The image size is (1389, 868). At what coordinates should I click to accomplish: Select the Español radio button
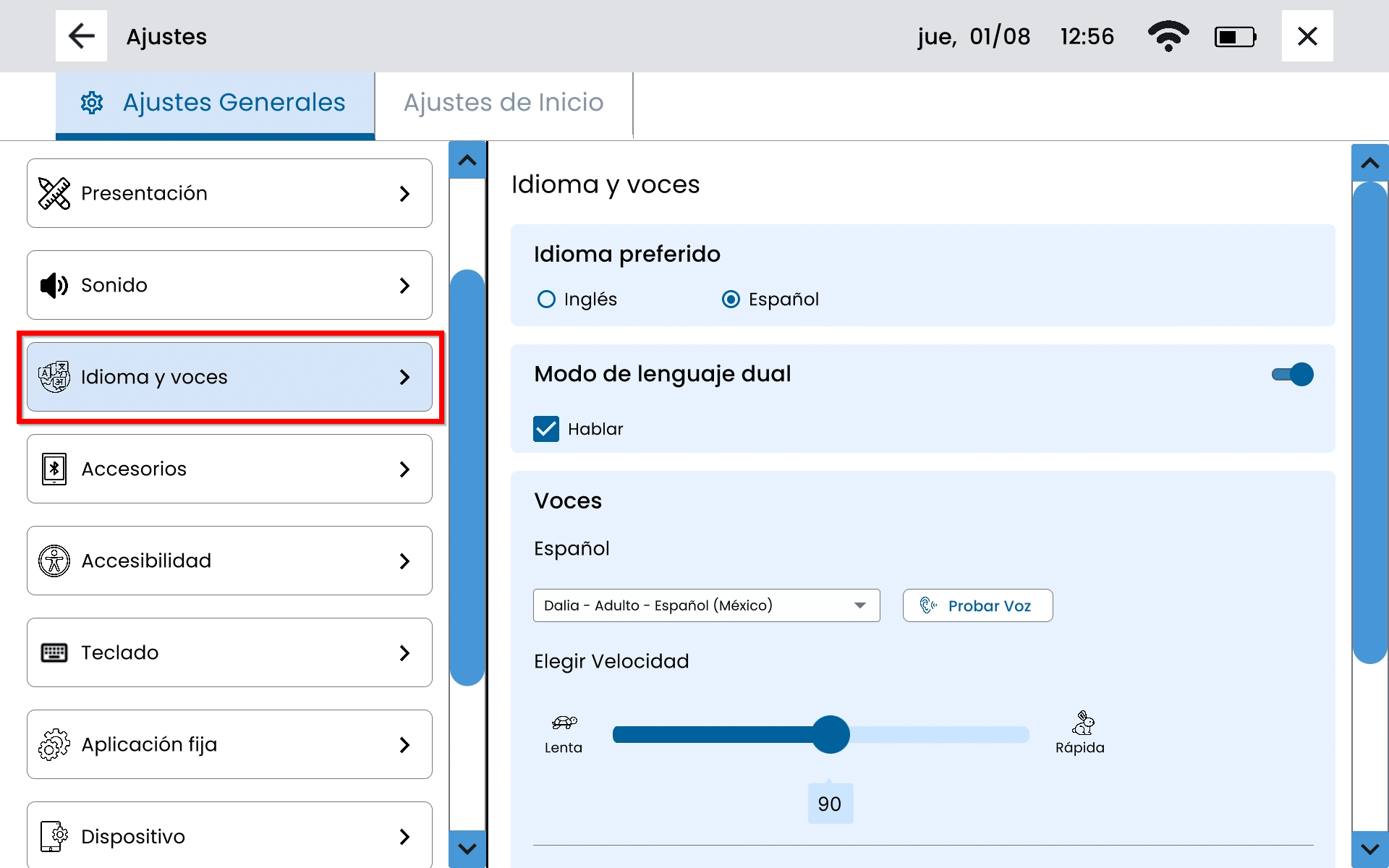pos(731,299)
